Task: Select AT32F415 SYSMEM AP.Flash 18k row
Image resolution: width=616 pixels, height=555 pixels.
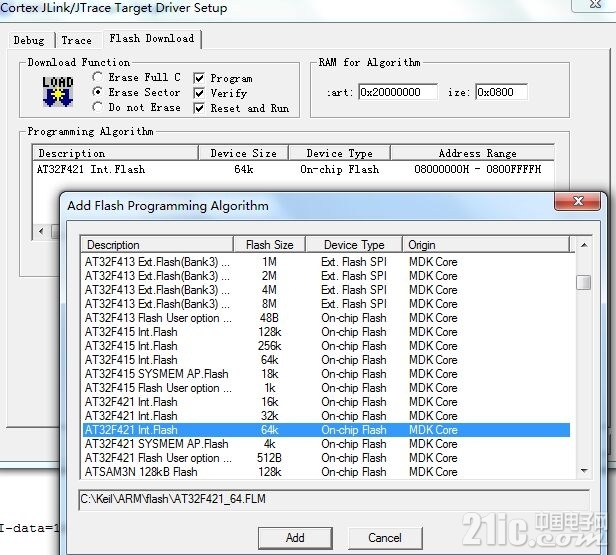Action: click(x=326, y=374)
